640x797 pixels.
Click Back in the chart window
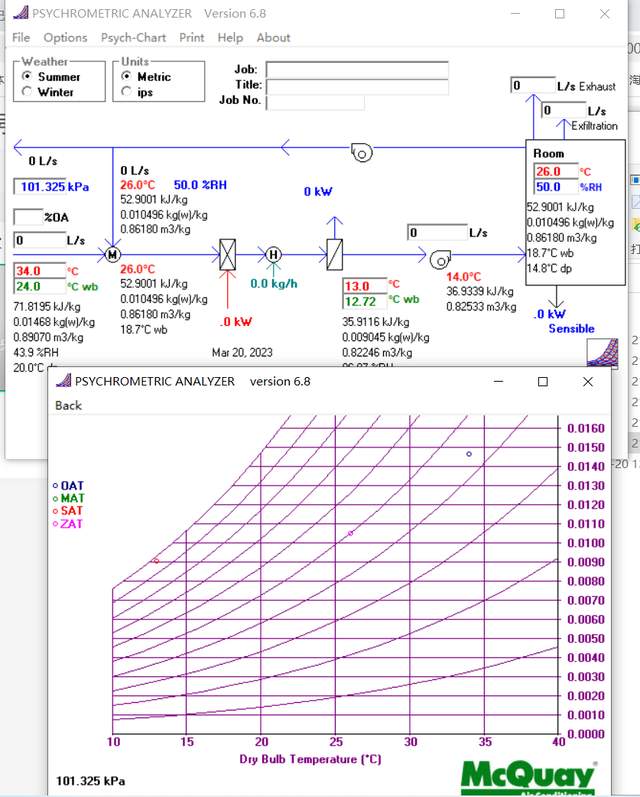pos(69,405)
